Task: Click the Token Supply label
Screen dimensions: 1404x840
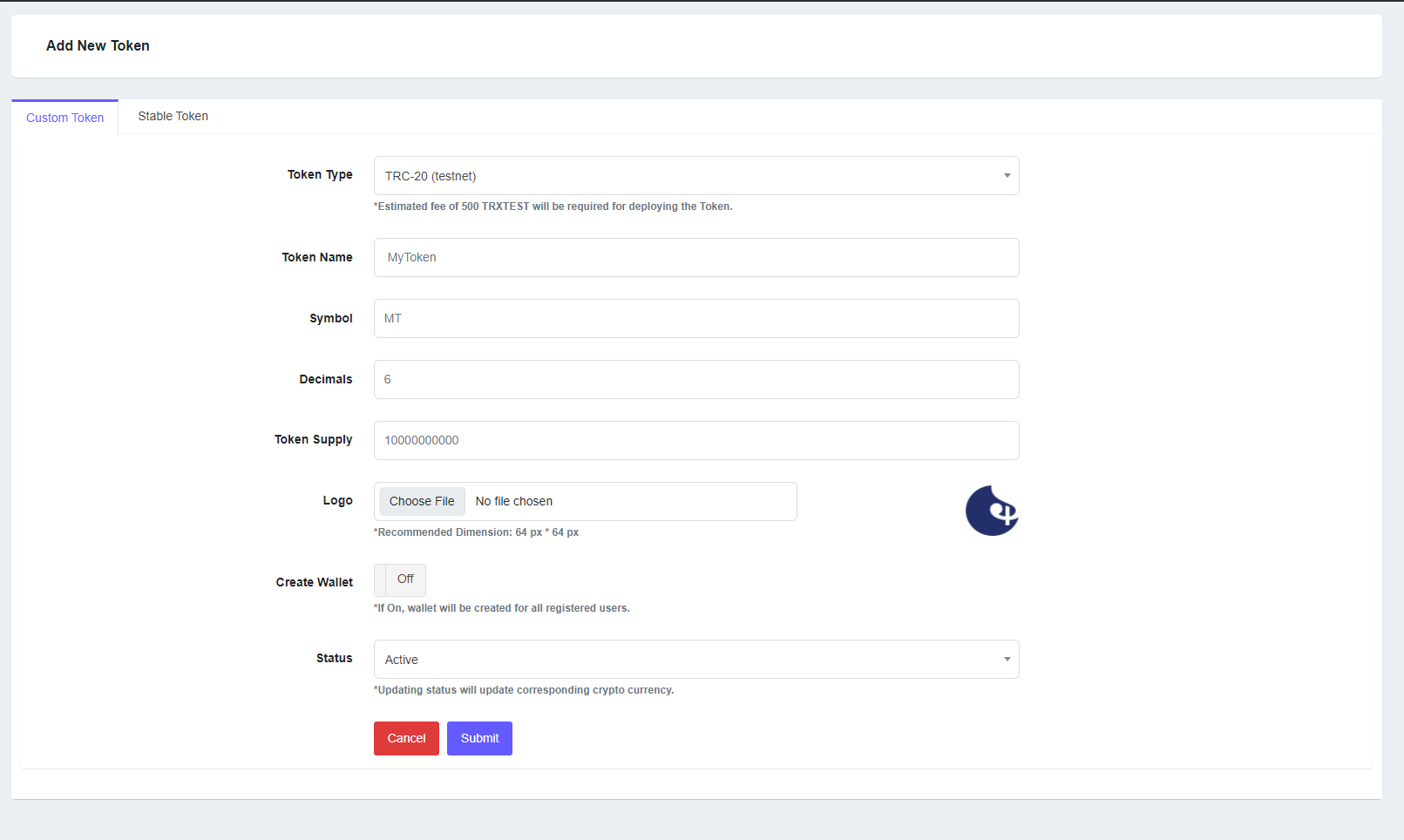Action: pyautogui.click(x=313, y=440)
